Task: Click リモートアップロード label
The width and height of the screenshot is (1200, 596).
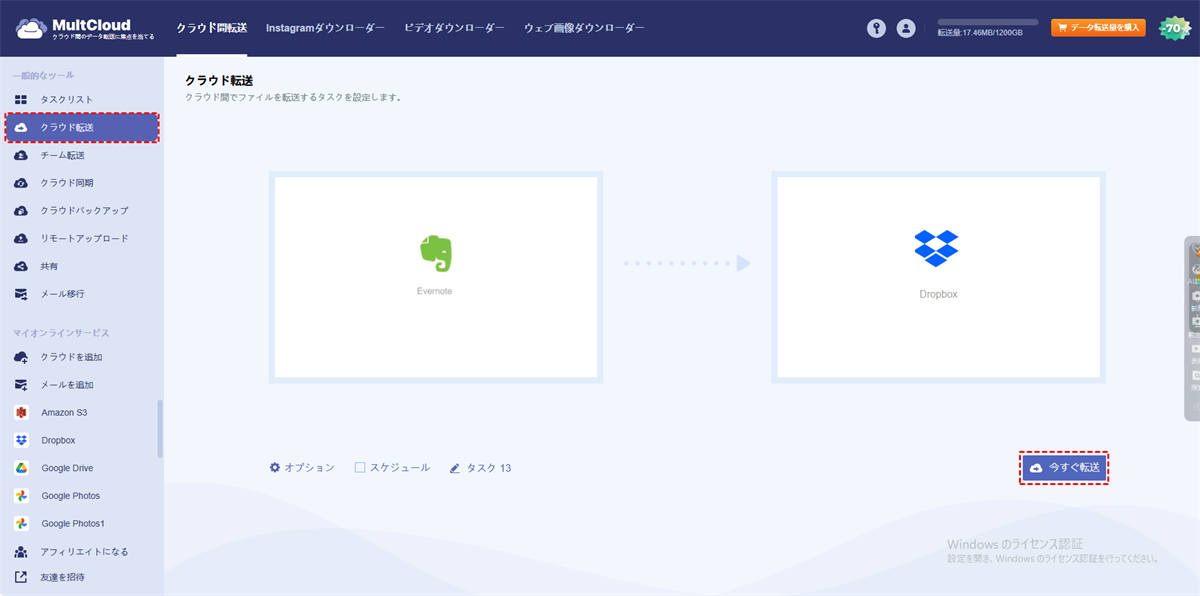Action: coord(84,239)
